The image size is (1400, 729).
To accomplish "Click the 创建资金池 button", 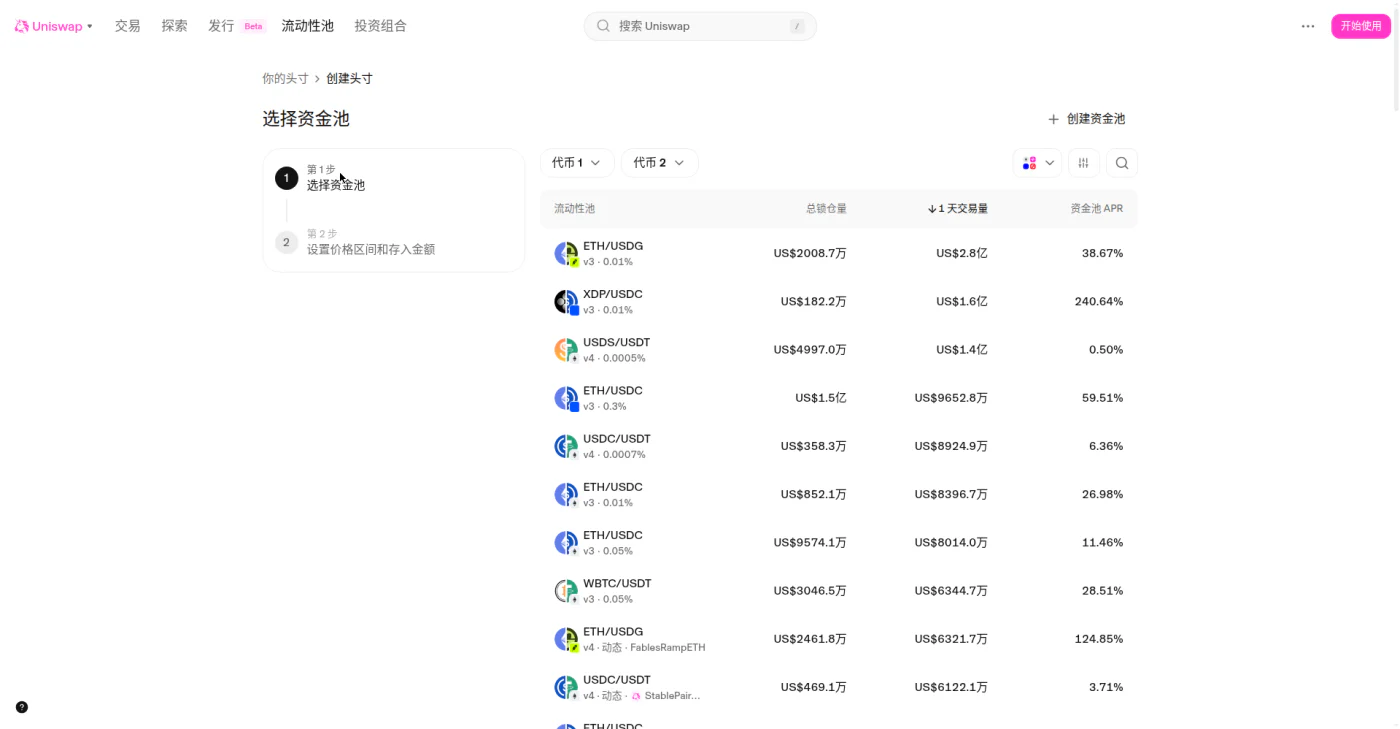I will 1086,119.
